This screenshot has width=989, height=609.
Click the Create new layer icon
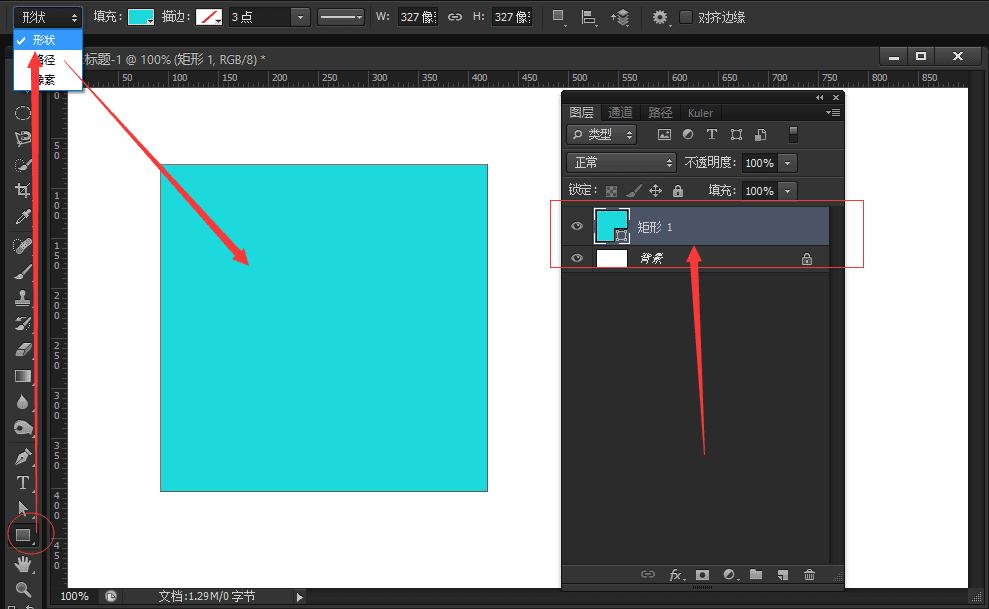point(783,575)
